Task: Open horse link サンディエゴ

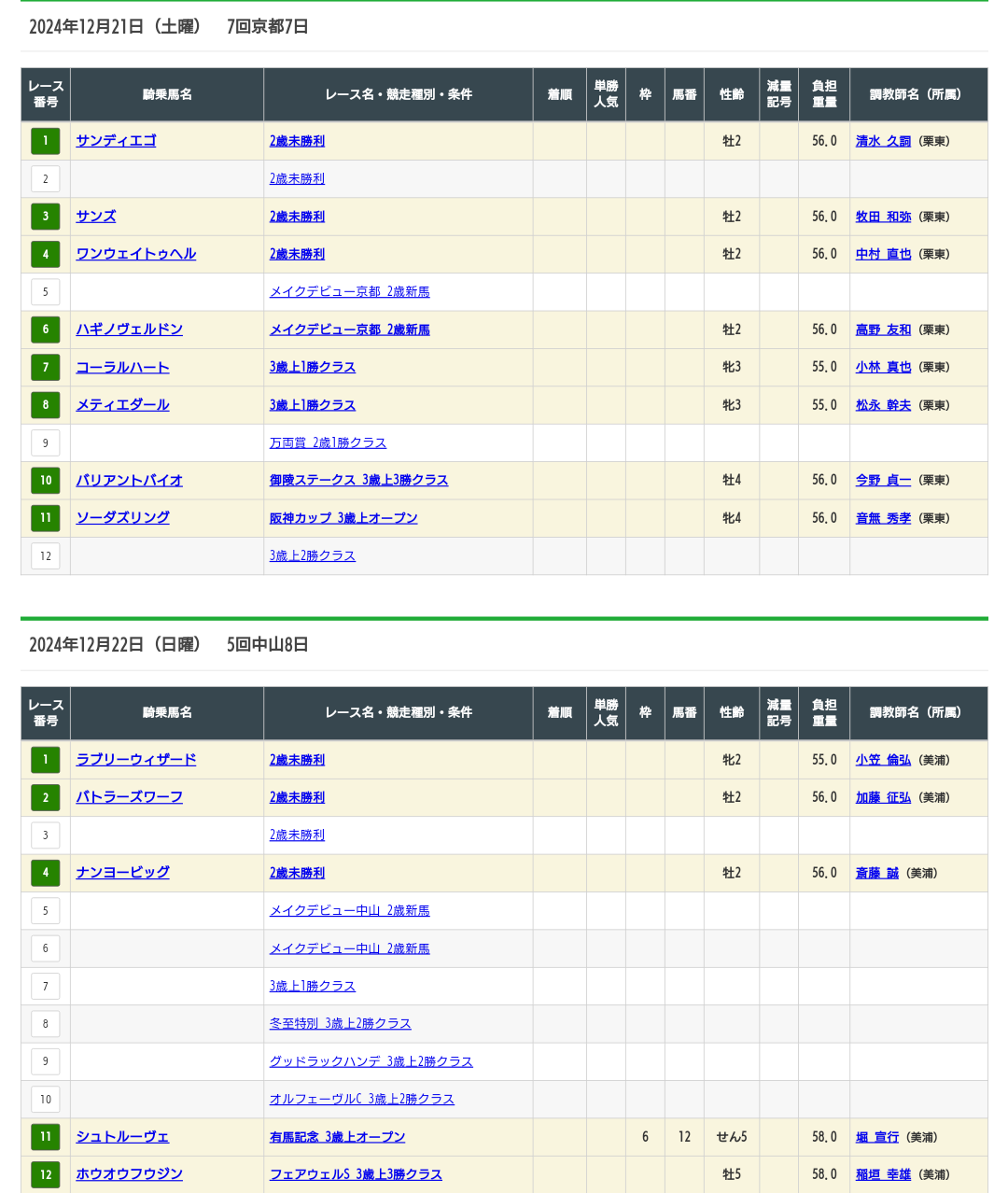Action: pyautogui.click(x=116, y=141)
